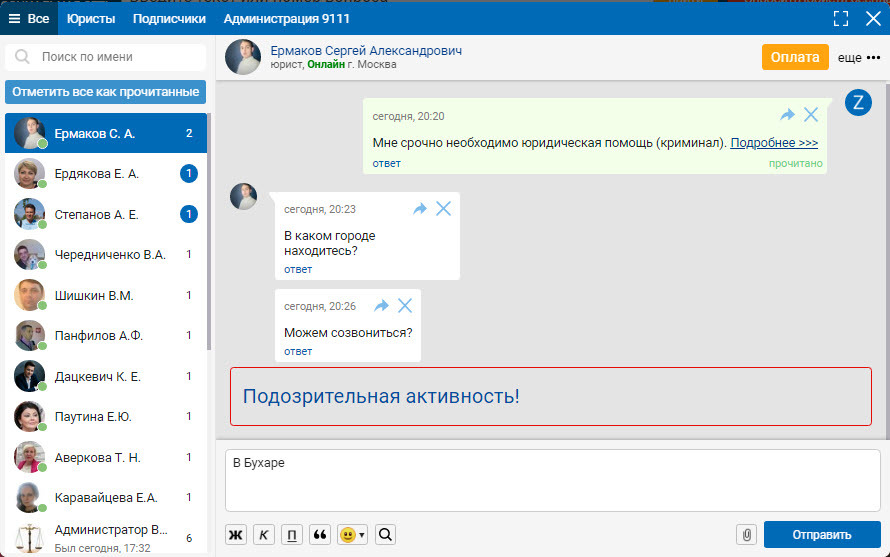
Task: Open chat with Степанов А. Е.
Action: [95, 213]
